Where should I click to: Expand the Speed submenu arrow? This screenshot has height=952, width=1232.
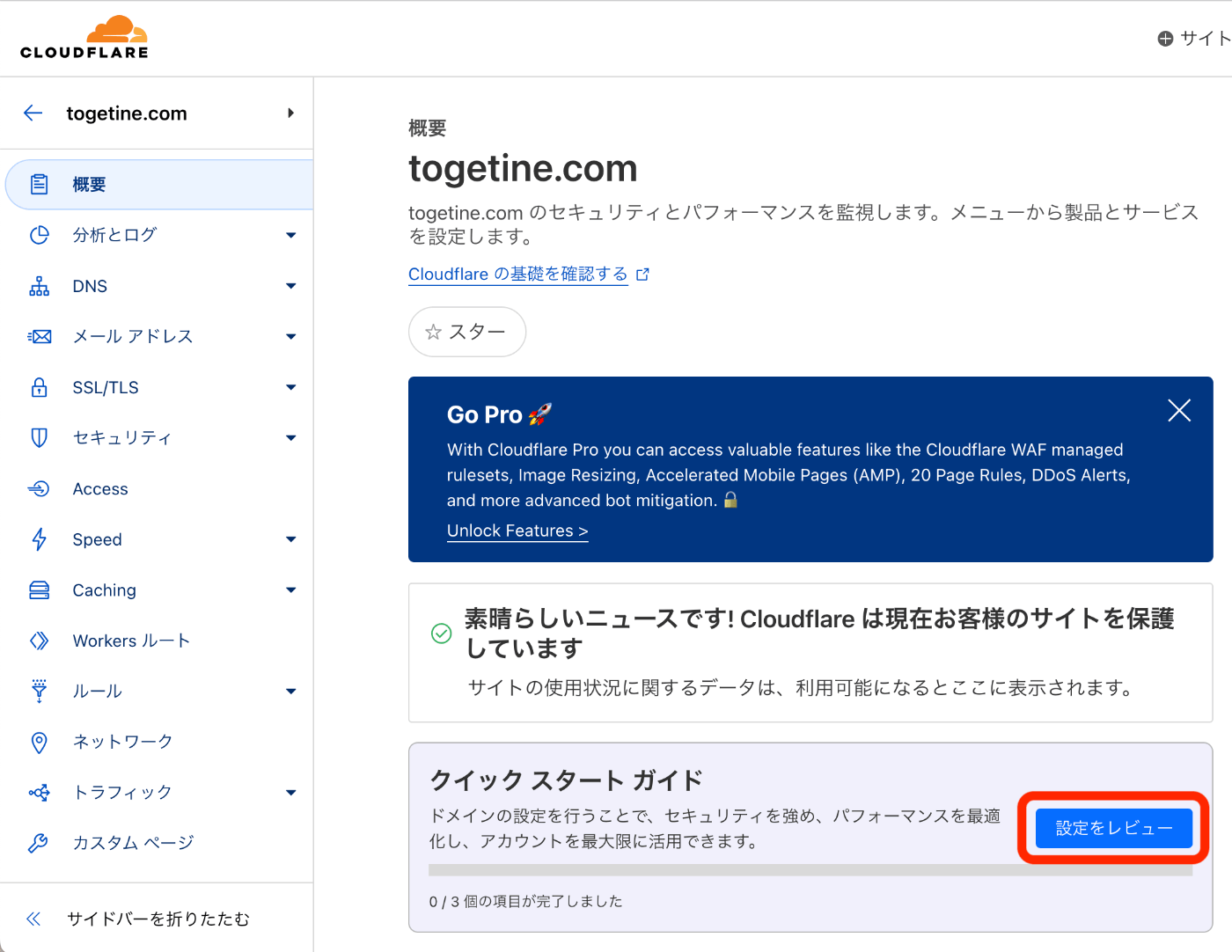coord(291,539)
